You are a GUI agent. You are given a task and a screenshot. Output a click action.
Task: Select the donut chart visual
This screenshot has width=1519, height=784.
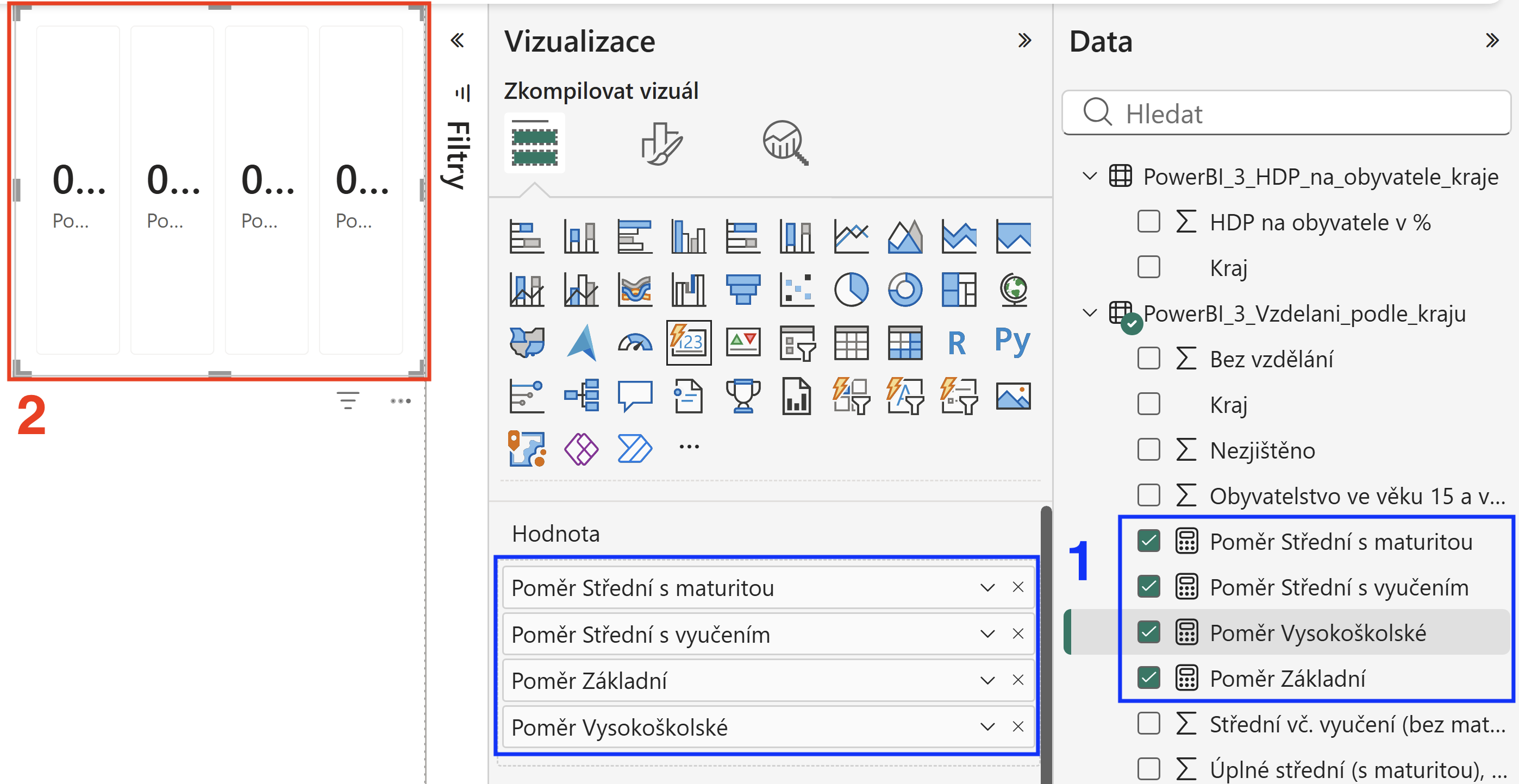[x=904, y=290]
